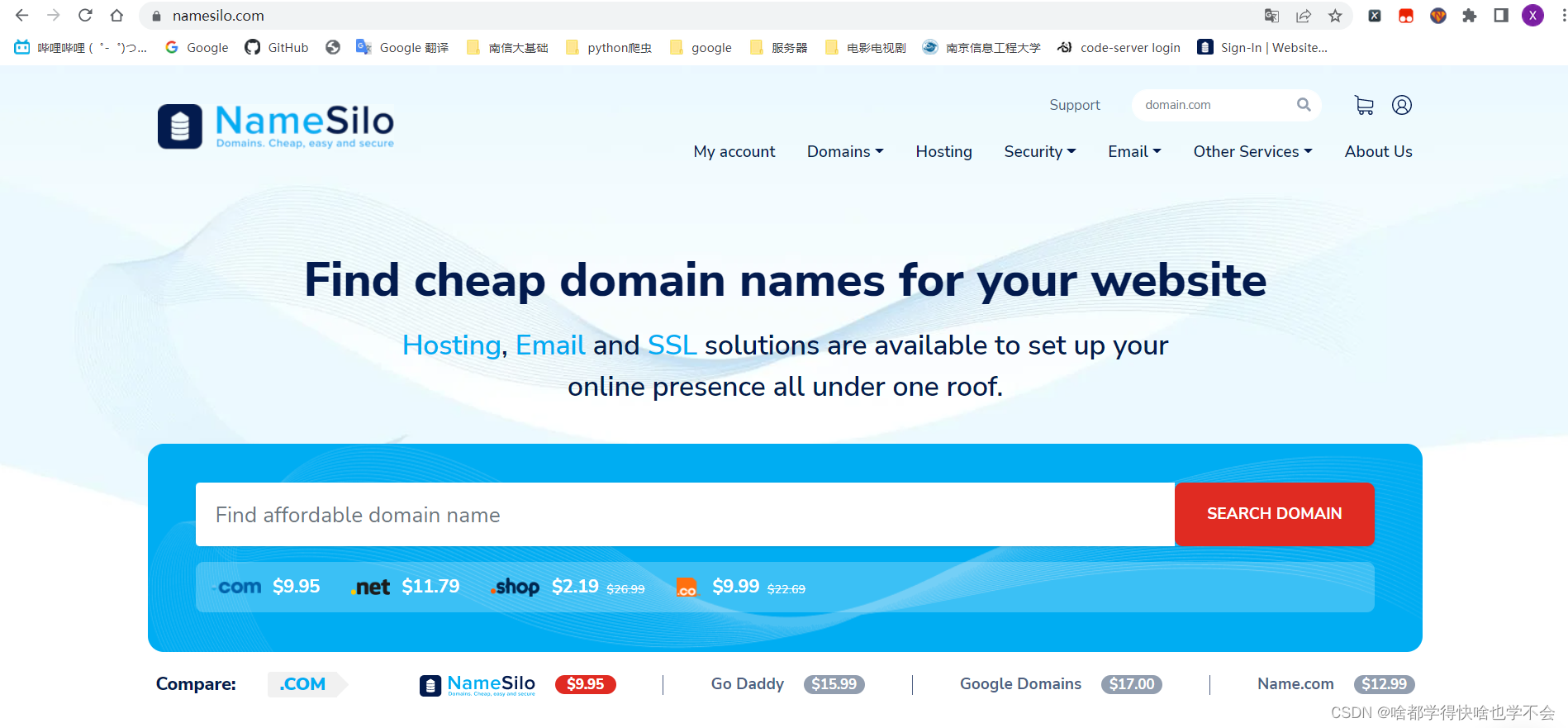Open the 南京信息工程大学 bookmark

(x=981, y=48)
